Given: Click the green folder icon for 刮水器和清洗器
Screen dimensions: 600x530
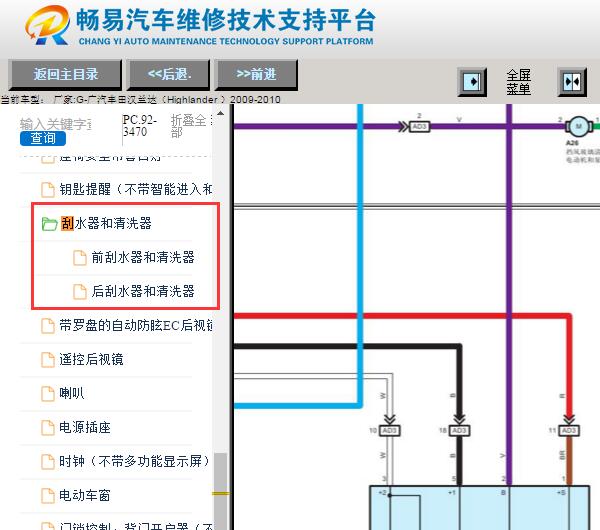Looking at the screenshot, I should tap(49, 224).
